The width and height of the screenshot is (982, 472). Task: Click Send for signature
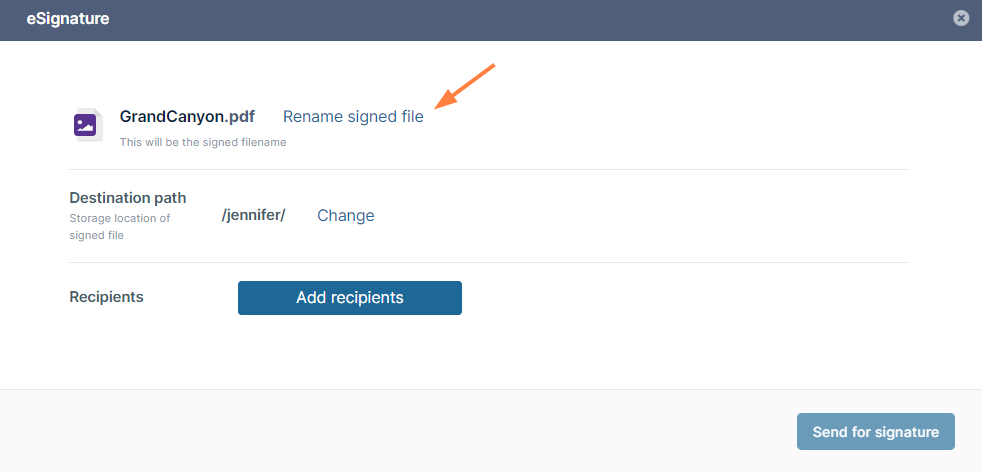876,431
